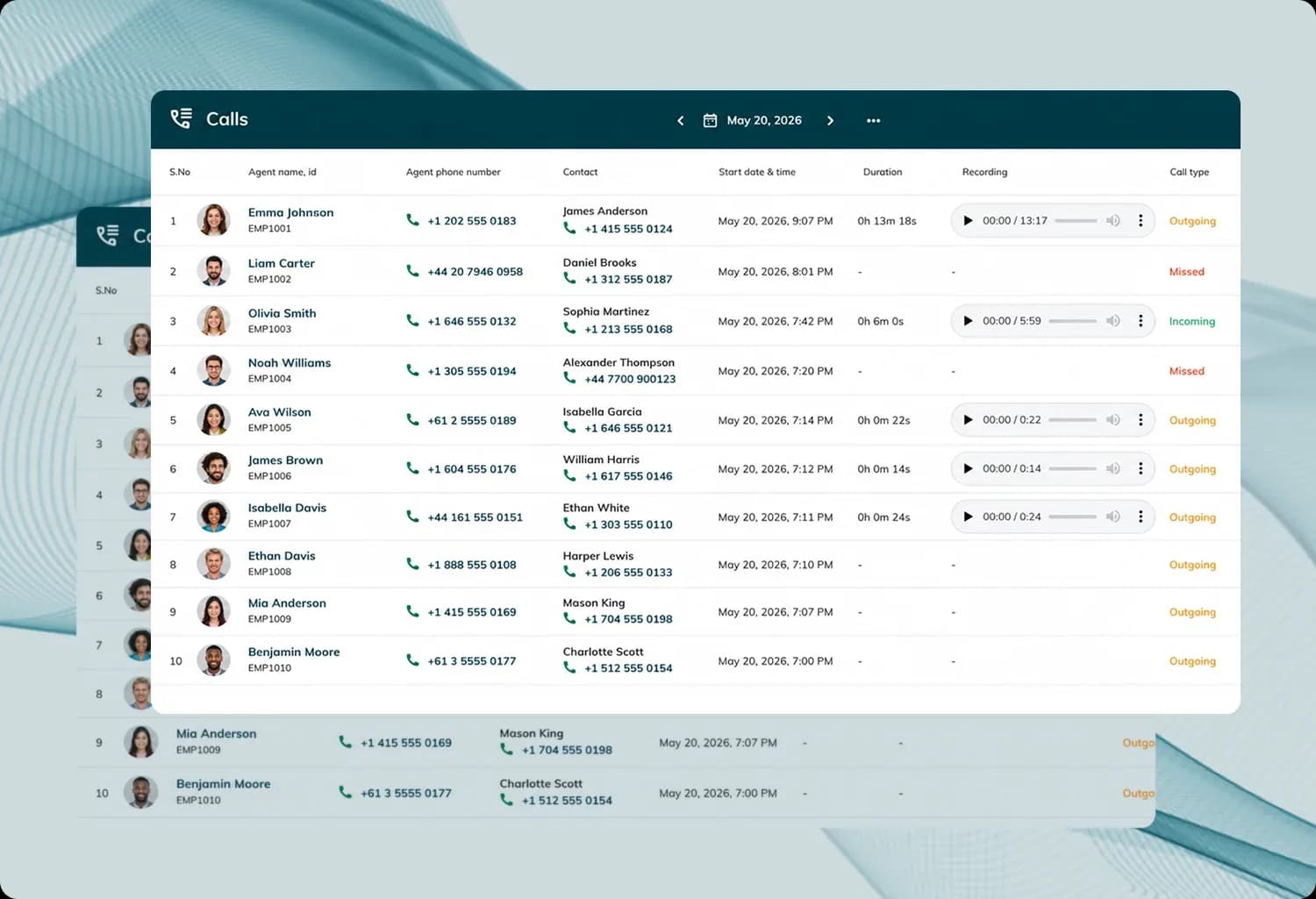1316x899 pixels.
Task: Mute volume on Ava Wilson's recording
Action: [x=1112, y=420]
